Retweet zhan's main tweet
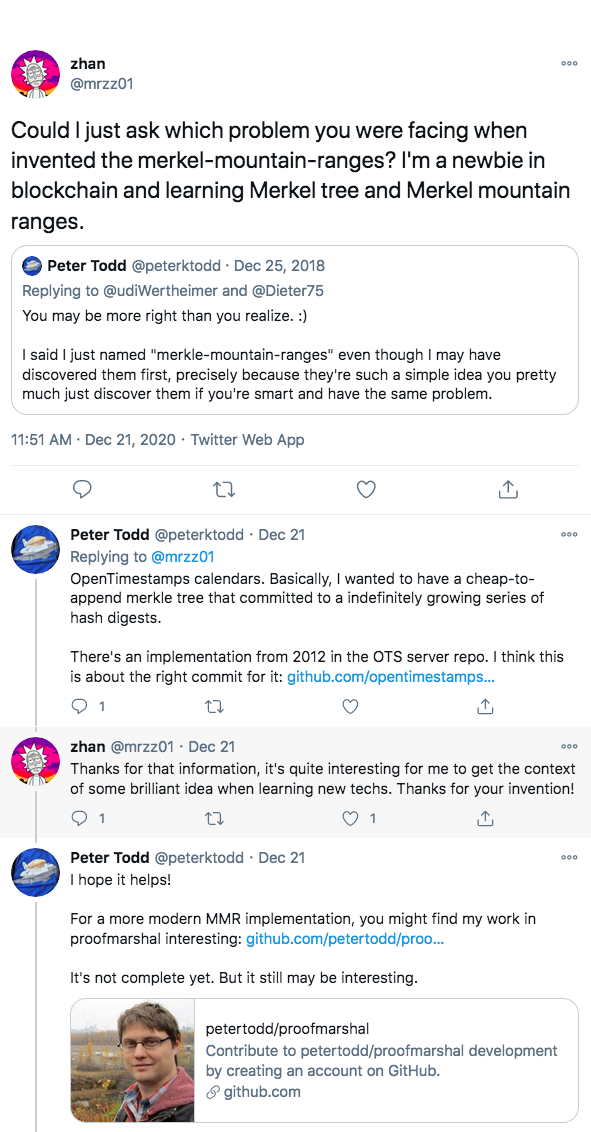The width and height of the screenshot is (591, 1132). click(x=224, y=489)
